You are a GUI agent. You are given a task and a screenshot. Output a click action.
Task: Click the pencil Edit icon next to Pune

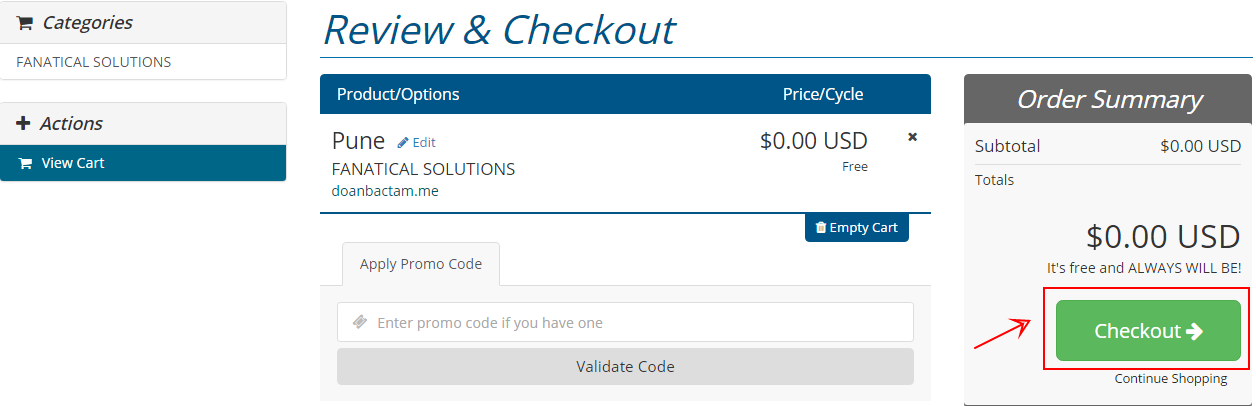pos(403,142)
